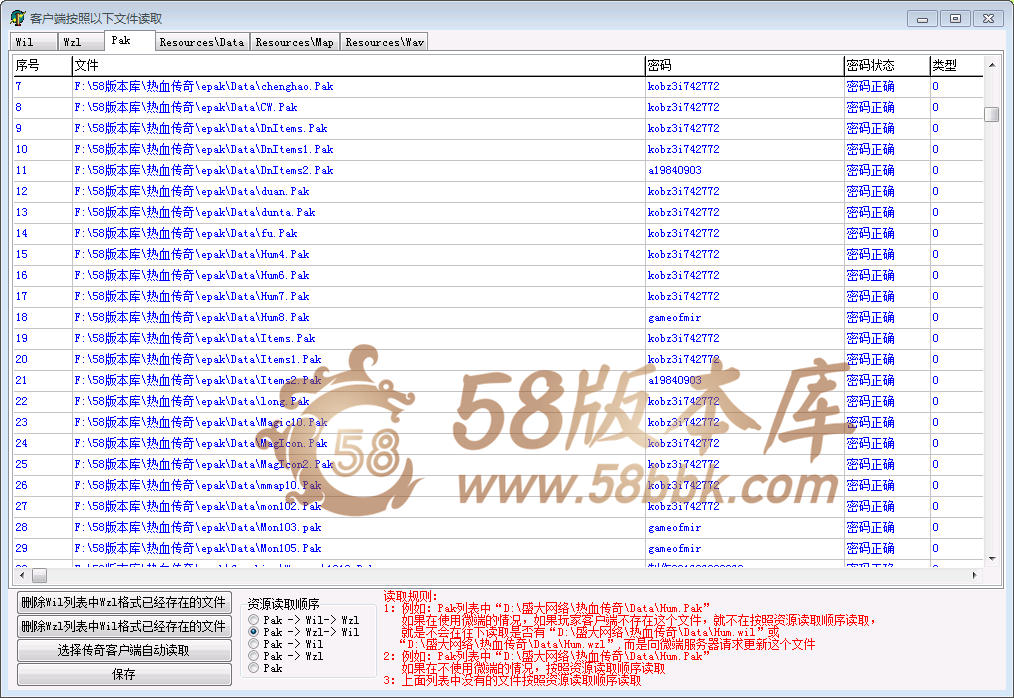Select row with CW.Pak file
The image size is (1014, 698).
pos(498,107)
